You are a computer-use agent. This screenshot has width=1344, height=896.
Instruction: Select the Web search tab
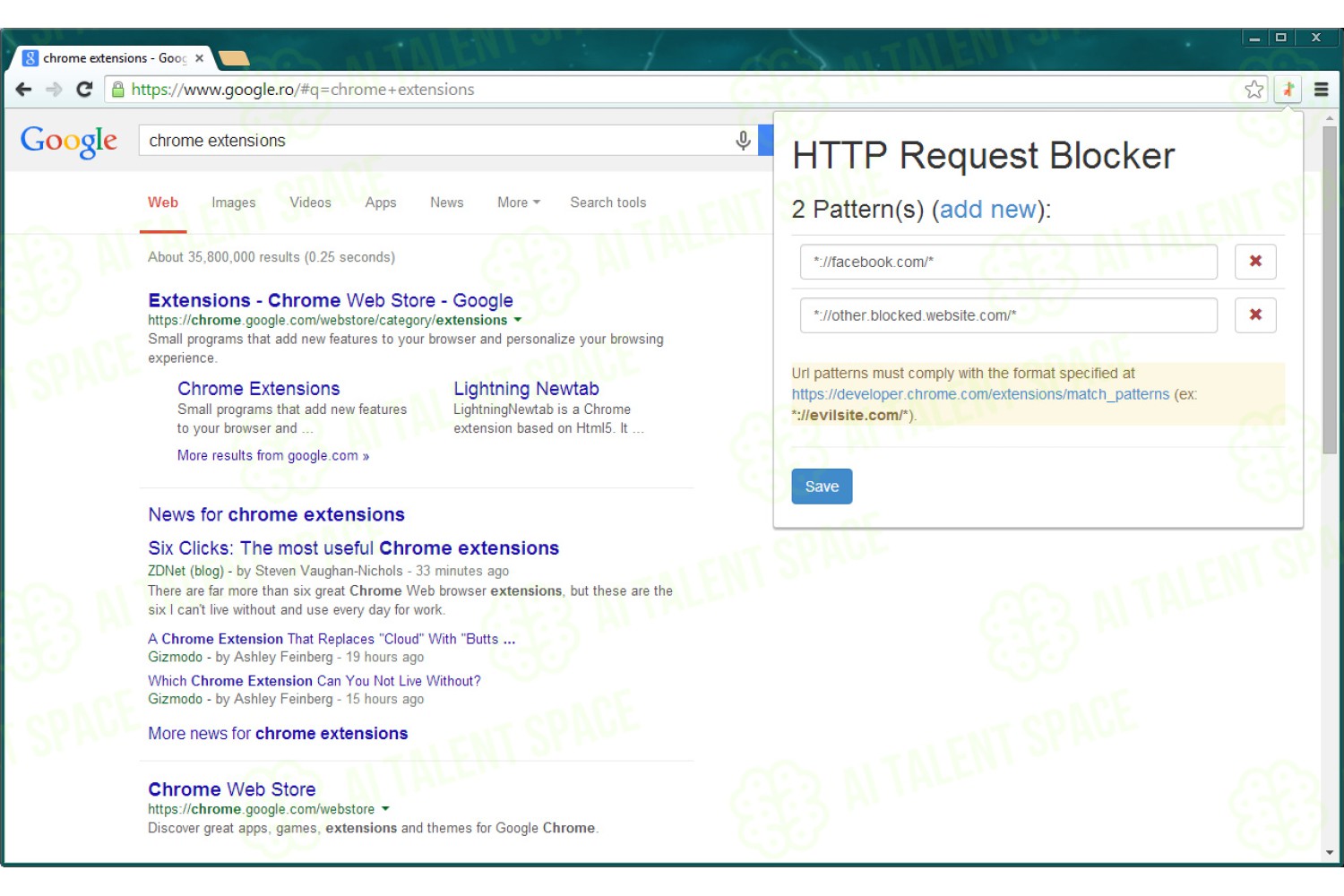coord(163,202)
